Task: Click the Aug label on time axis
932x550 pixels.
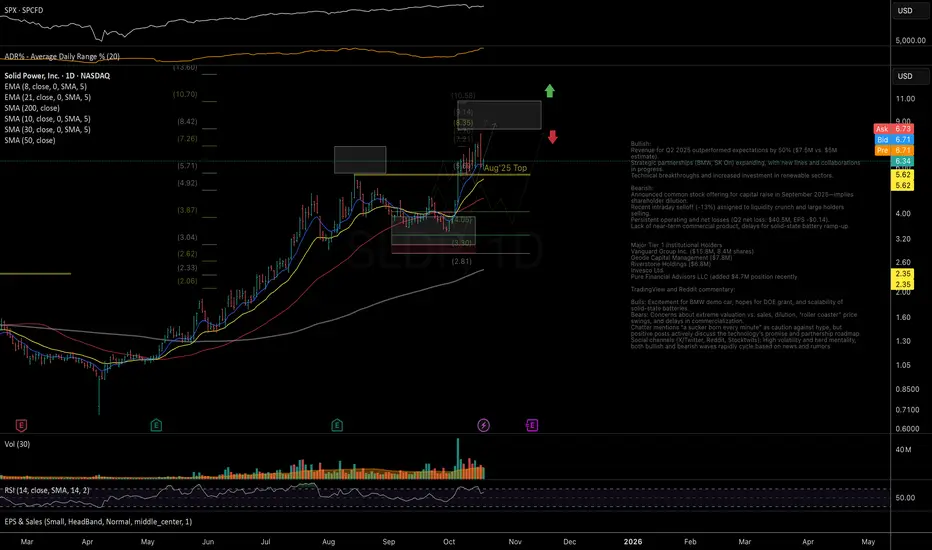Action: point(328,542)
